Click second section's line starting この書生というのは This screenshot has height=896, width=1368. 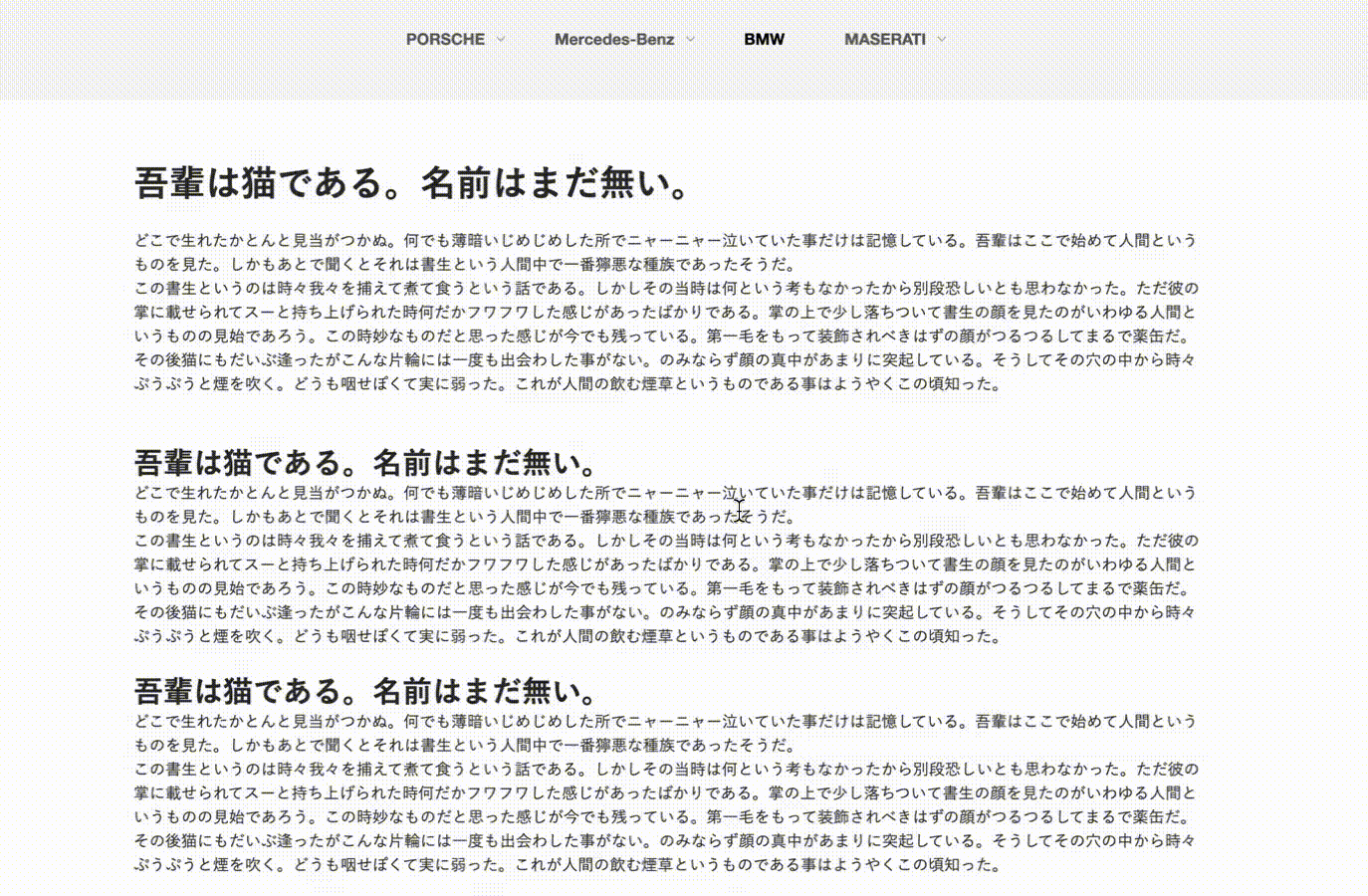(667, 541)
